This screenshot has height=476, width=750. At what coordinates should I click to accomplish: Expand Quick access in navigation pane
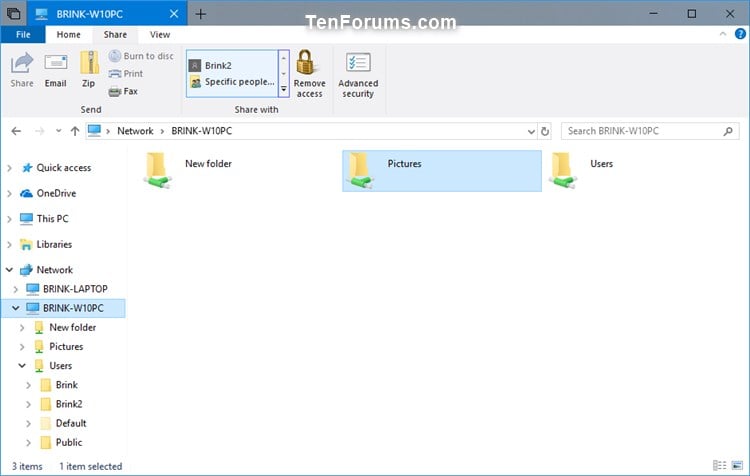pyautogui.click(x=9, y=168)
